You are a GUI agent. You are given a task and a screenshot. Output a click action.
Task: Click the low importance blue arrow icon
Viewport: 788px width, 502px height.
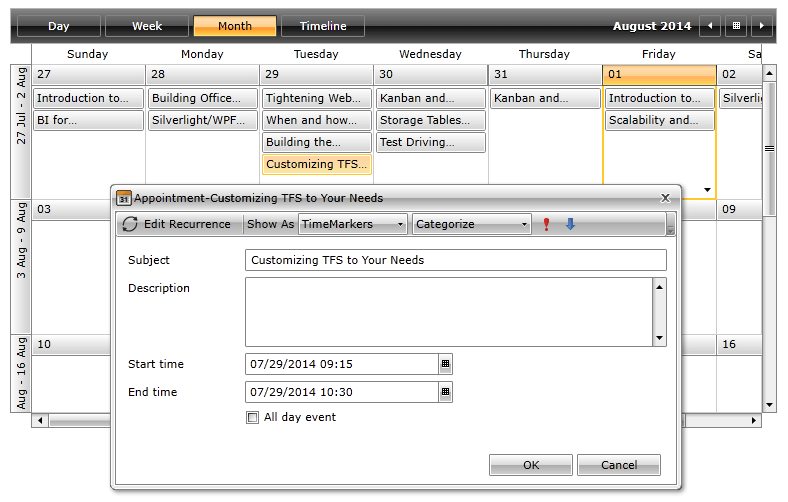click(x=570, y=224)
